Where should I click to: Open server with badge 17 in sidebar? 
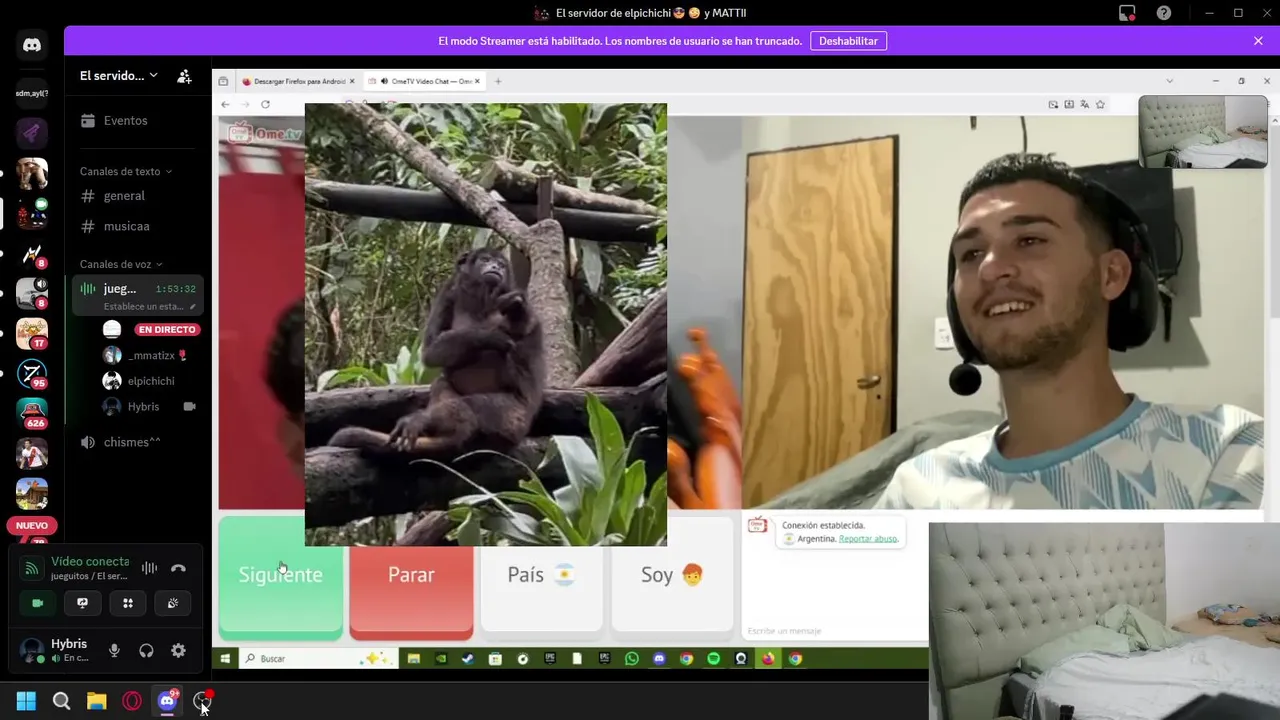click(32, 333)
